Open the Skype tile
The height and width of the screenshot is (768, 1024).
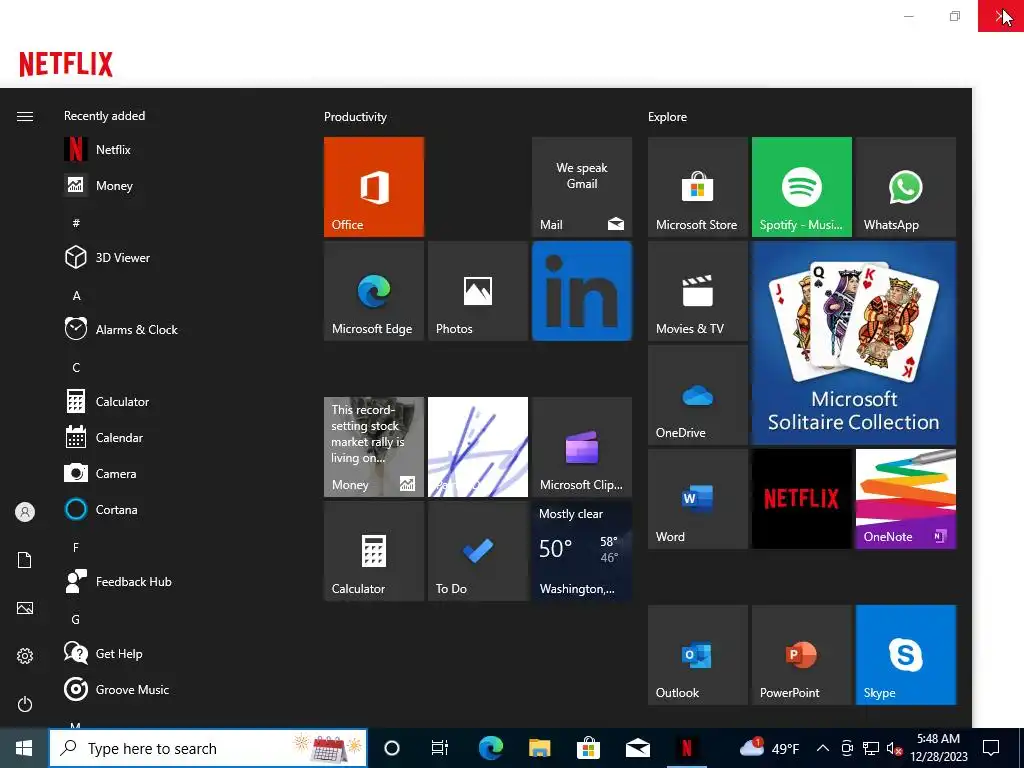[906, 654]
